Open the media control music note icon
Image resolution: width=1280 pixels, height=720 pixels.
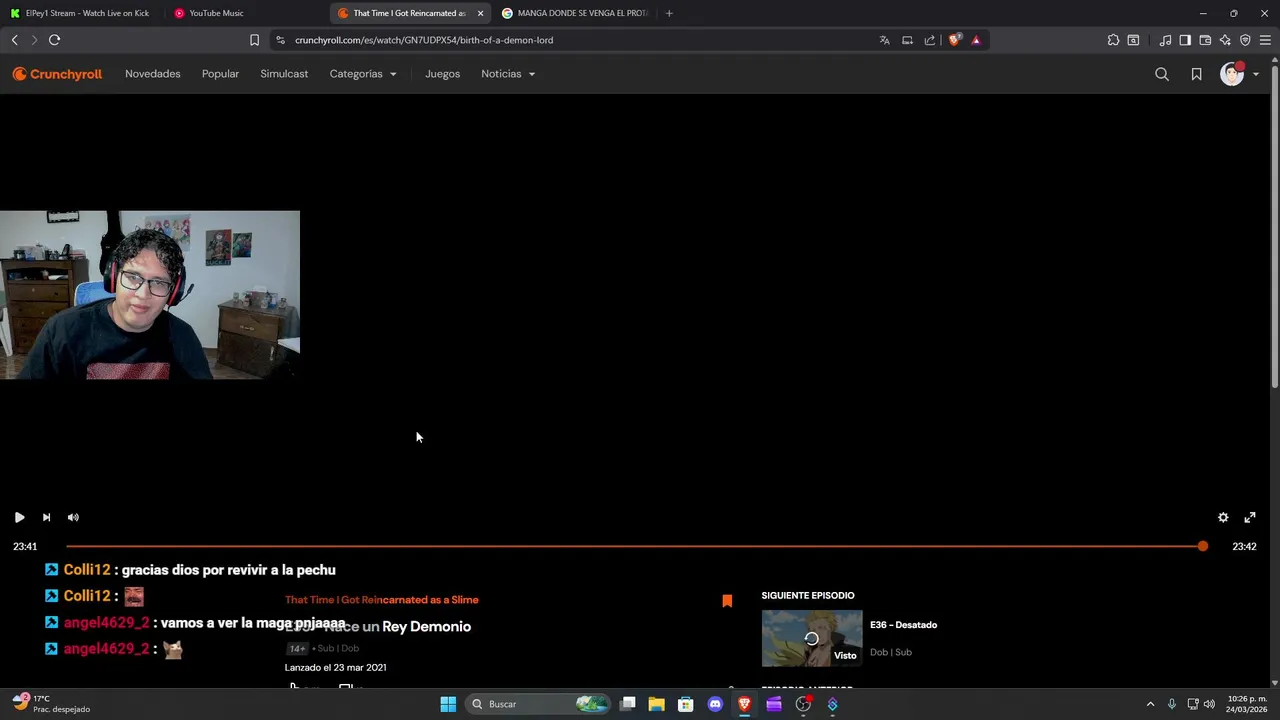(1165, 40)
